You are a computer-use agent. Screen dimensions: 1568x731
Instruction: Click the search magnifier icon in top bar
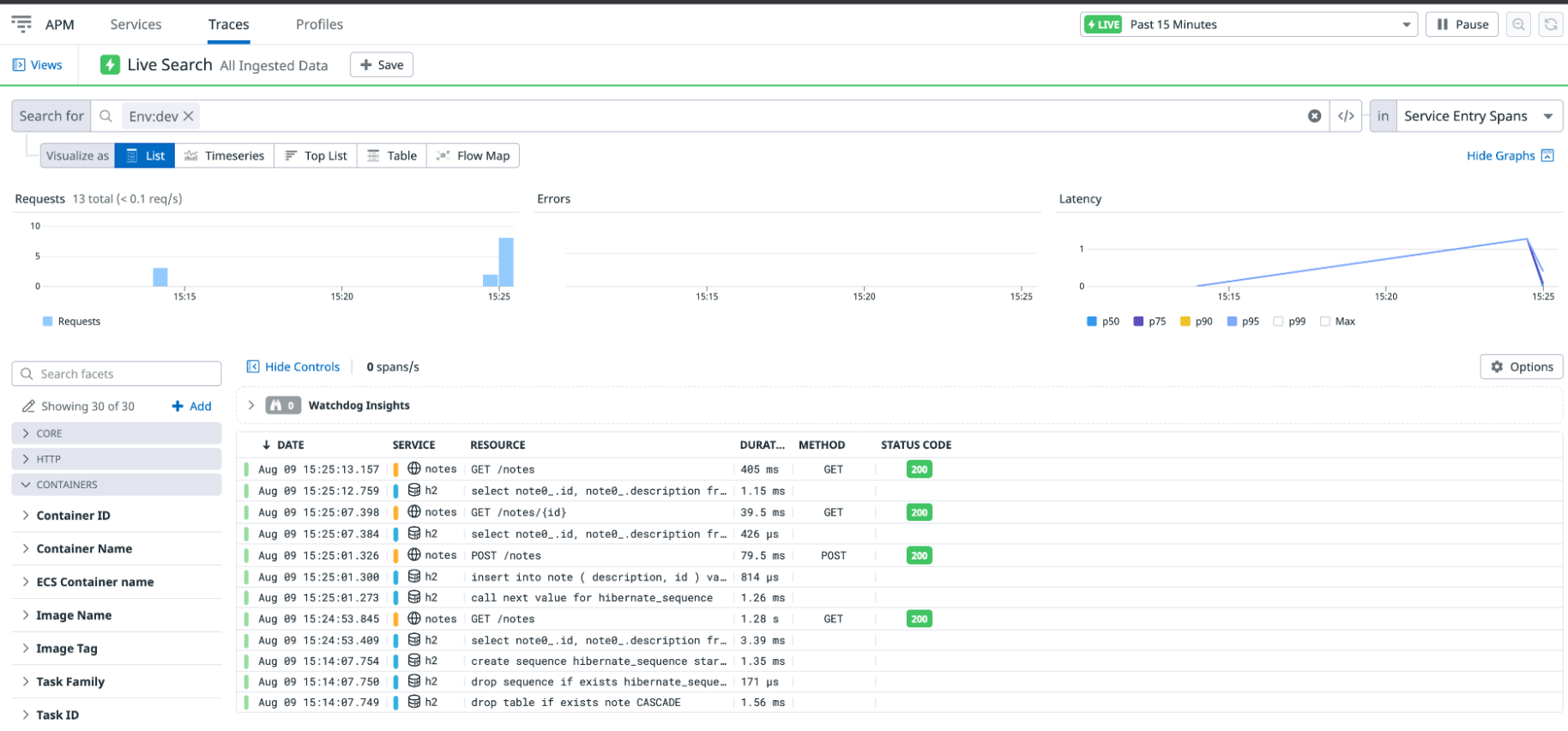point(1518,24)
